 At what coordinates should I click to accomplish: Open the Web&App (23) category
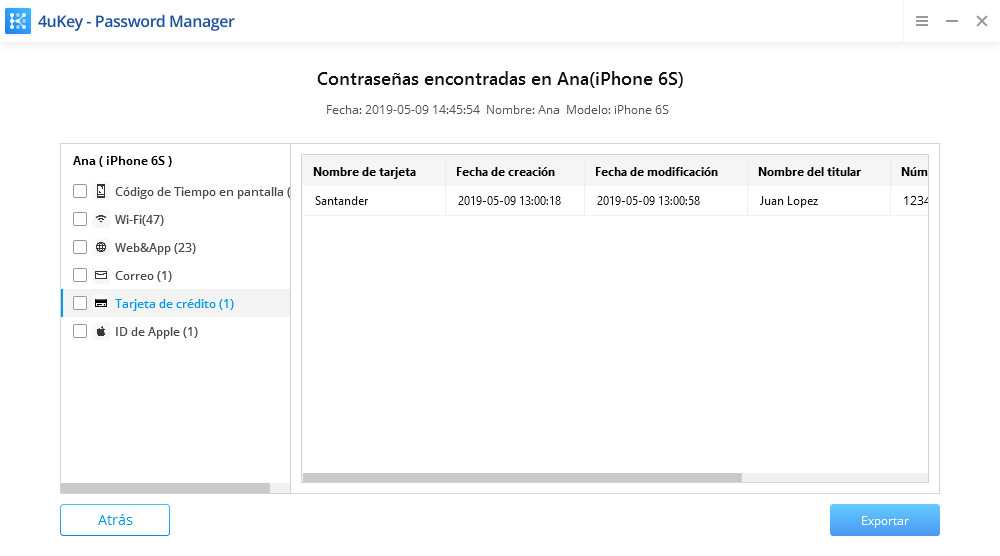155,247
